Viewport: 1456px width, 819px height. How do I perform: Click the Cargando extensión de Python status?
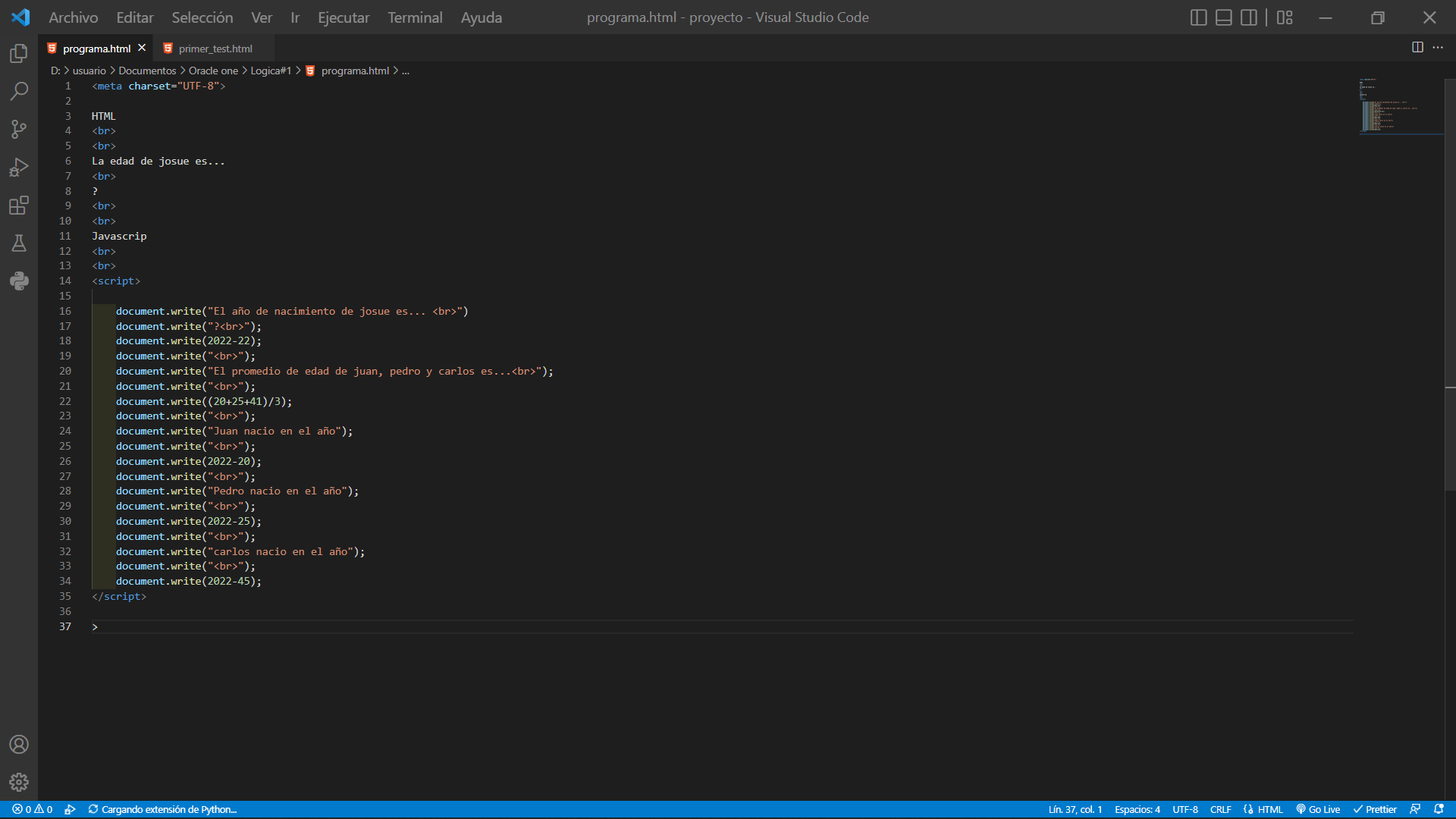pos(162,809)
